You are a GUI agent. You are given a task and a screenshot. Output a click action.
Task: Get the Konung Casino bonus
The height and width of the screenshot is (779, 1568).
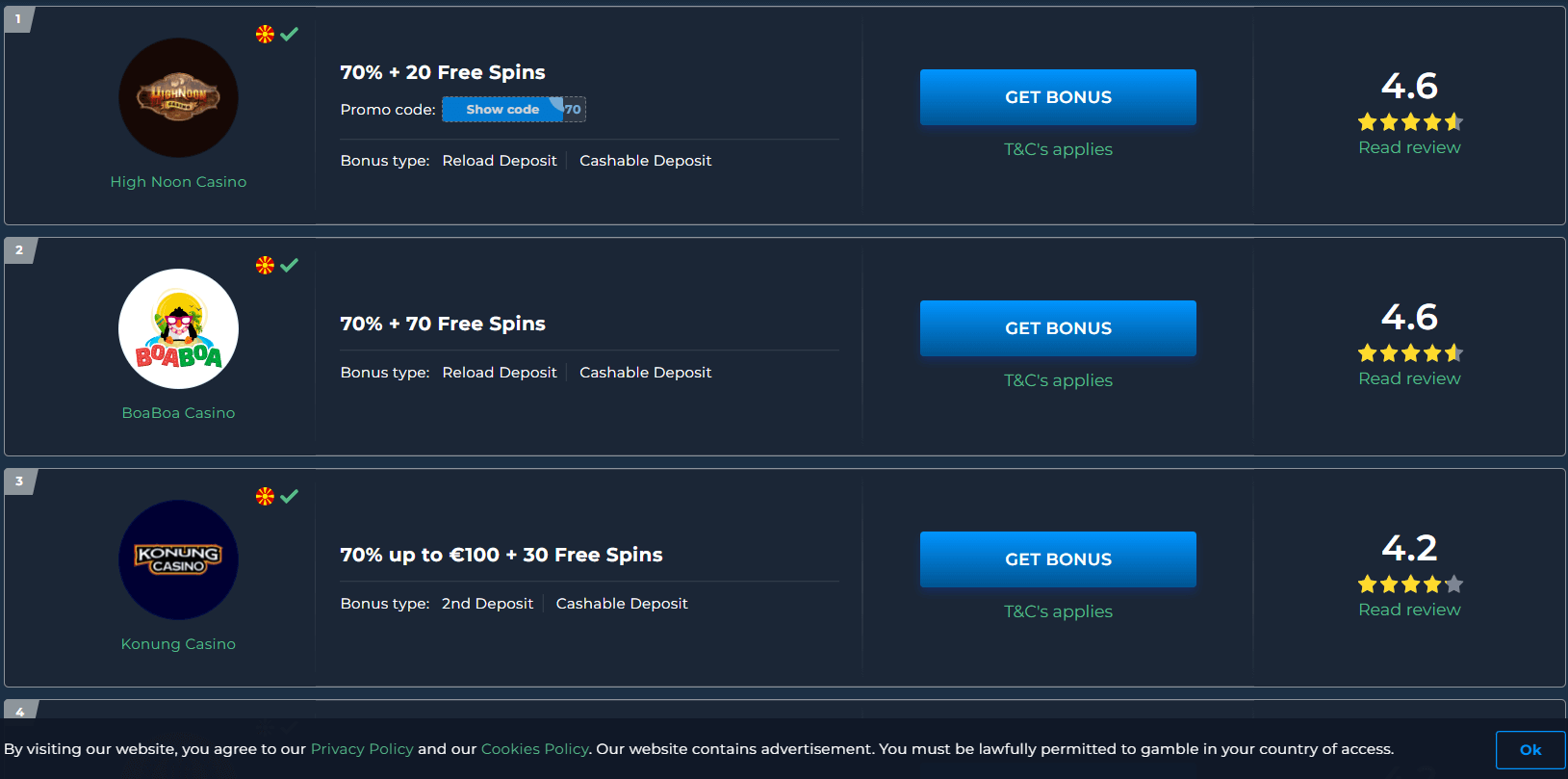click(1058, 559)
